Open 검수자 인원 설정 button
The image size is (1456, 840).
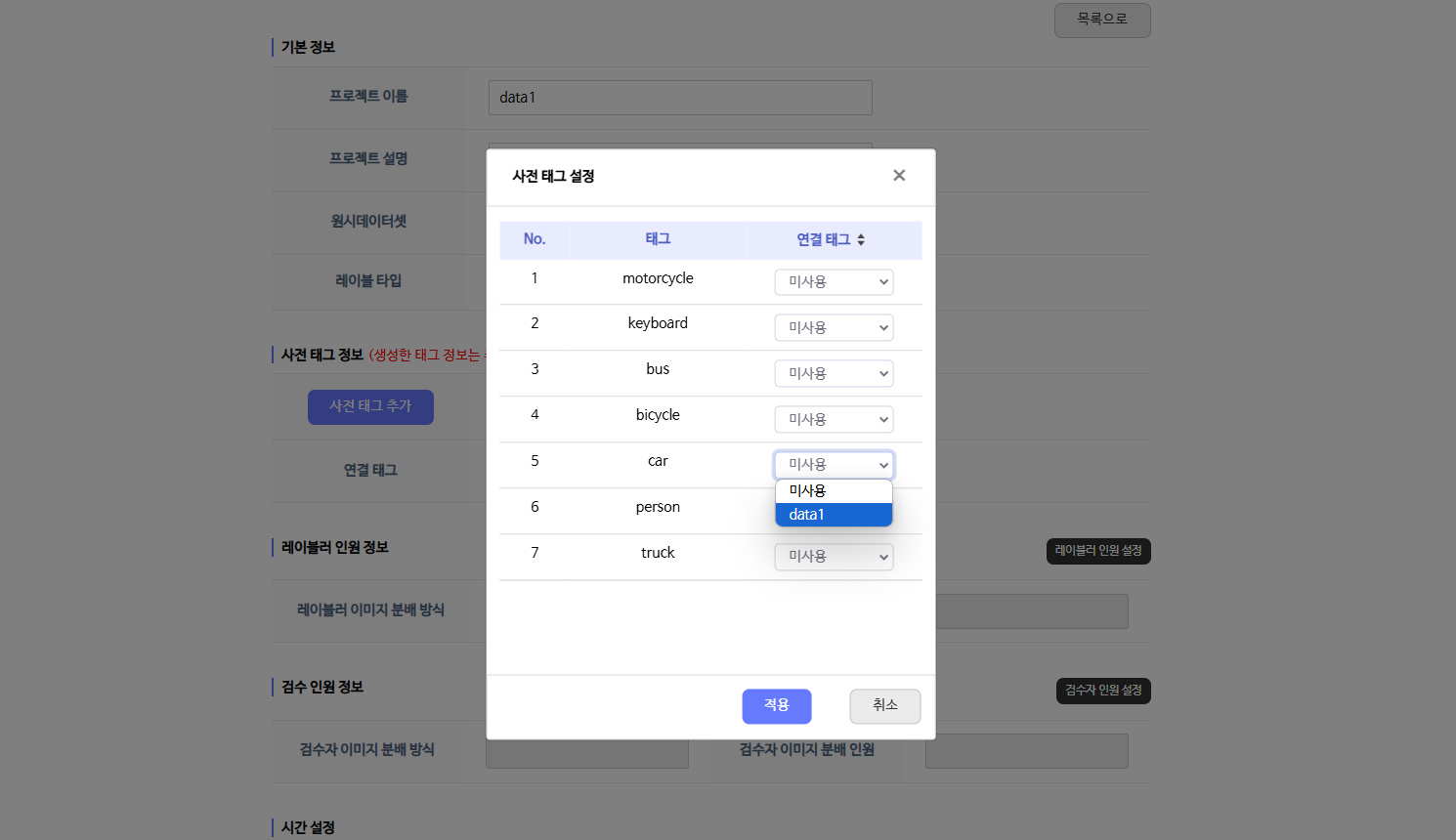[1102, 691]
